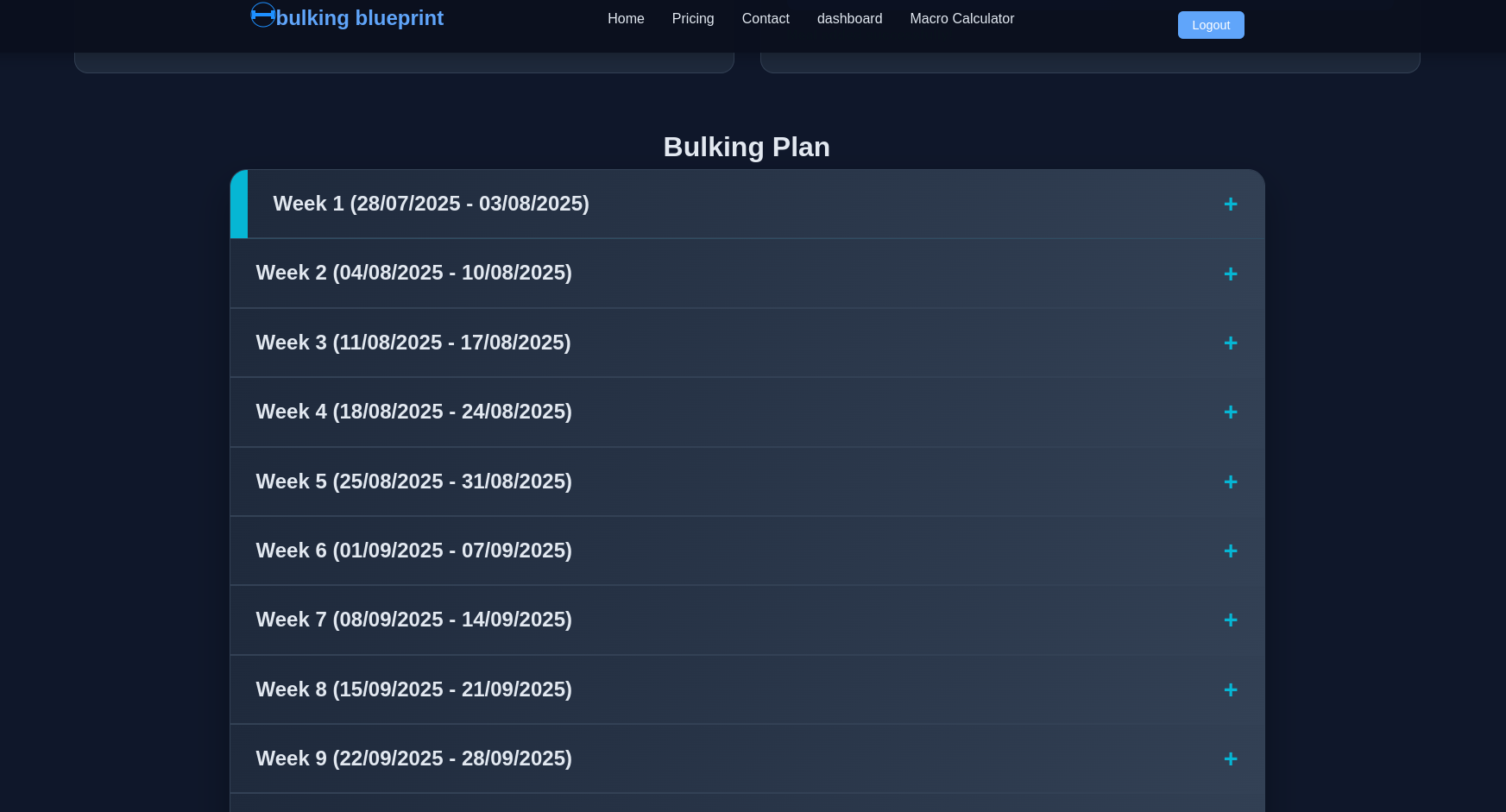This screenshot has width=1506, height=812.
Task: Click the plus icon for Week 5
Action: coord(1230,482)
